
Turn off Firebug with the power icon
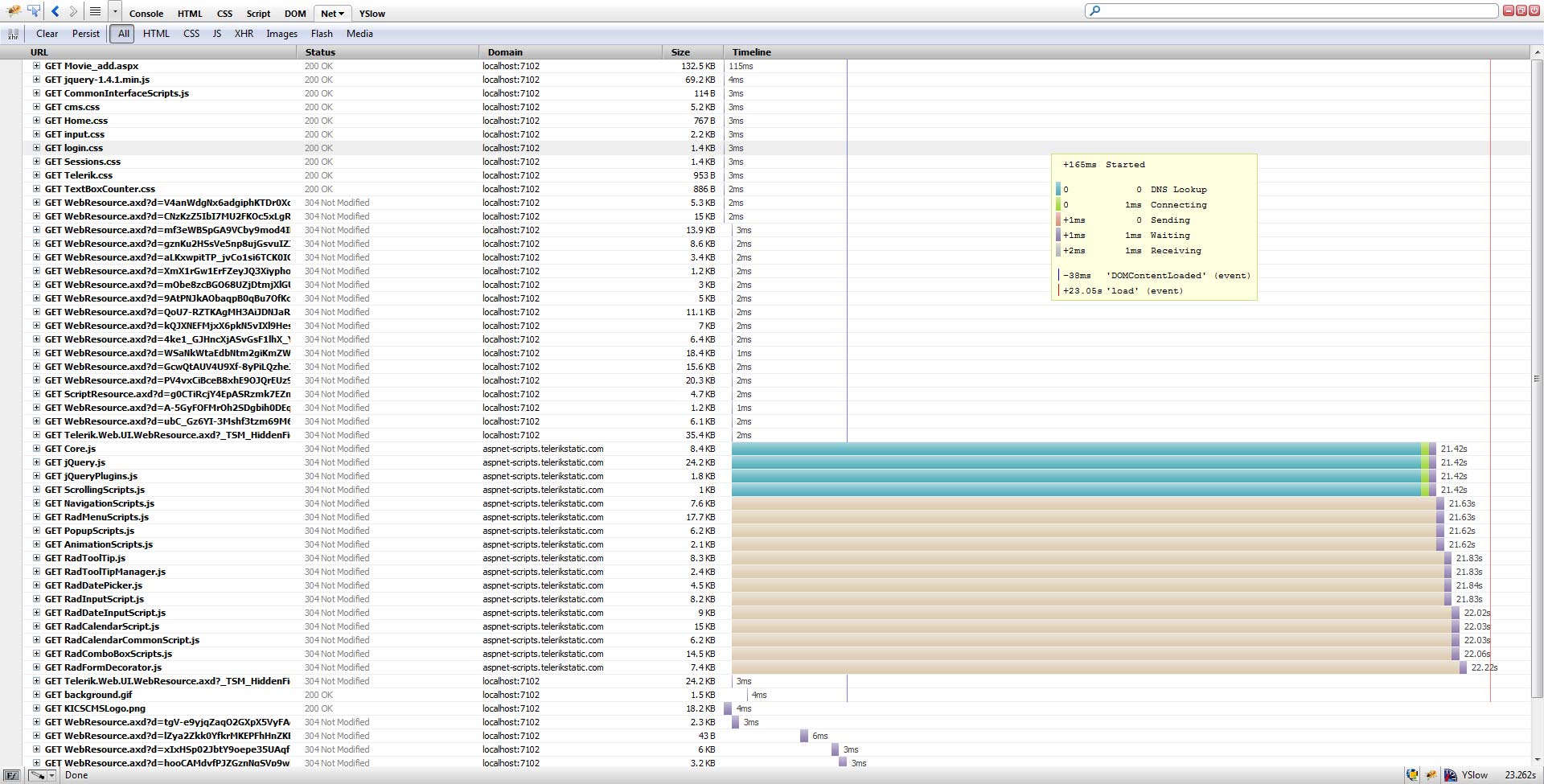coord(1534,10)
